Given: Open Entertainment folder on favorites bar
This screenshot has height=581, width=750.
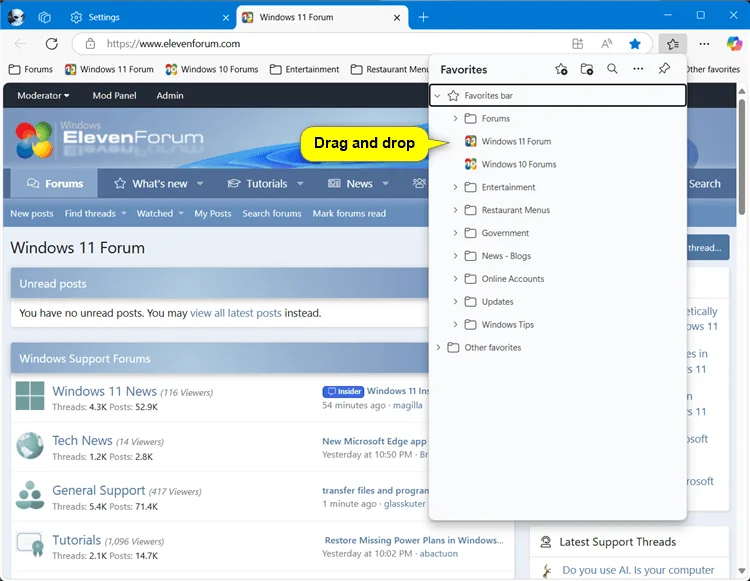Looking at the screenshot, I should 304,69.
